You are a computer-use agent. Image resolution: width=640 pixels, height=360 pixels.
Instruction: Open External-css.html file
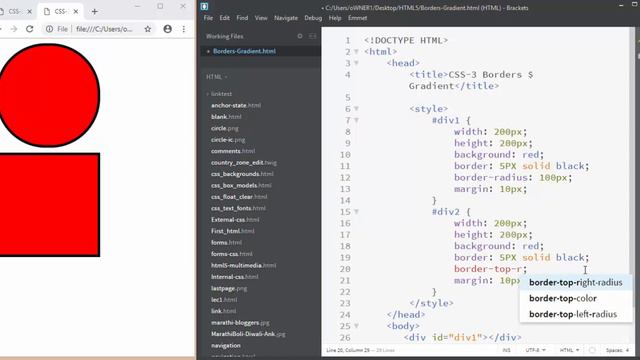235,220
